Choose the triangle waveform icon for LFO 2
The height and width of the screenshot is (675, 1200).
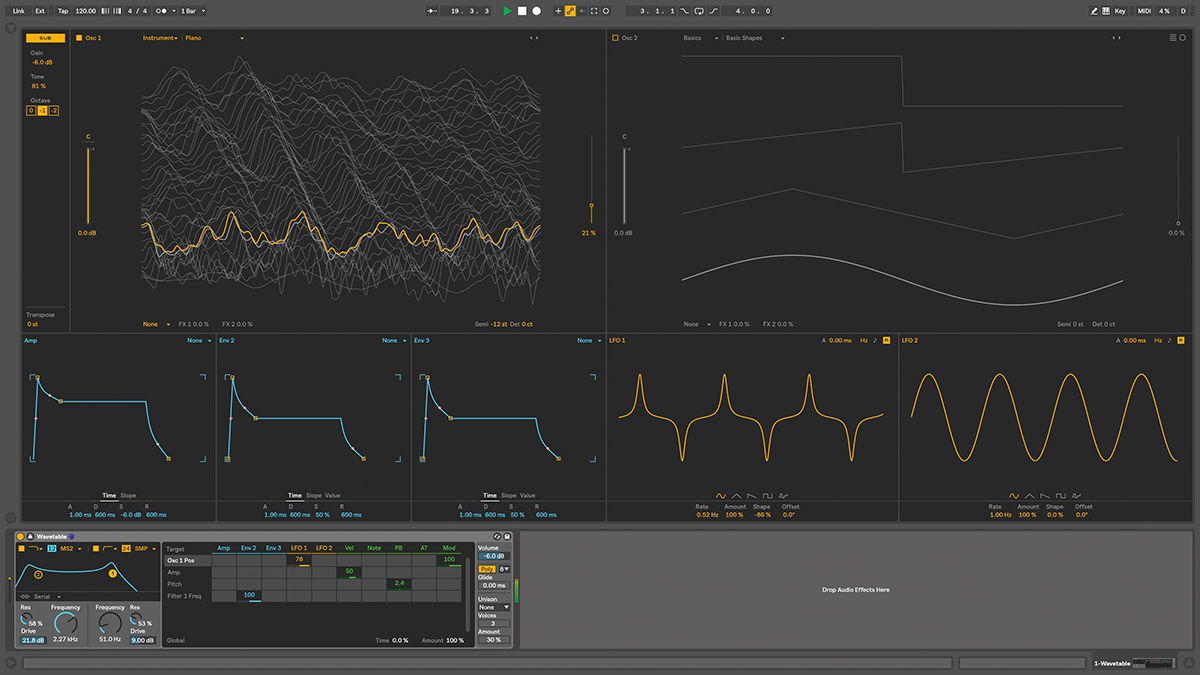pos(1029,495)
